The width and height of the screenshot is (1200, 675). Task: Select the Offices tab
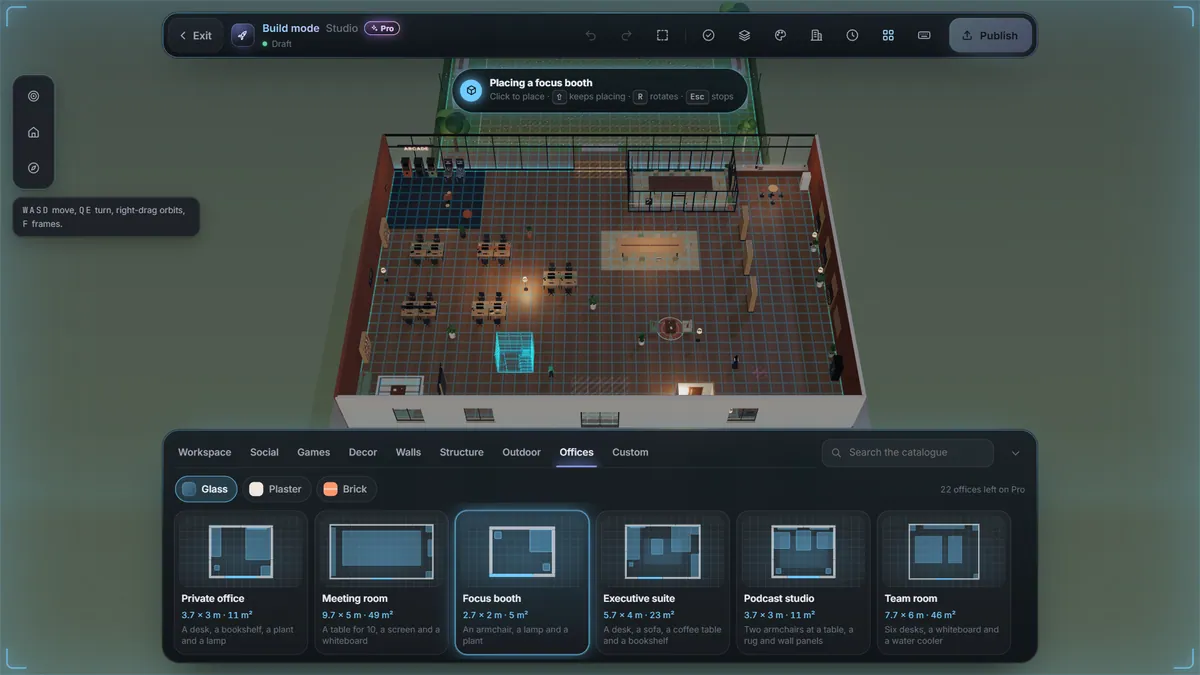click(576, 452)
